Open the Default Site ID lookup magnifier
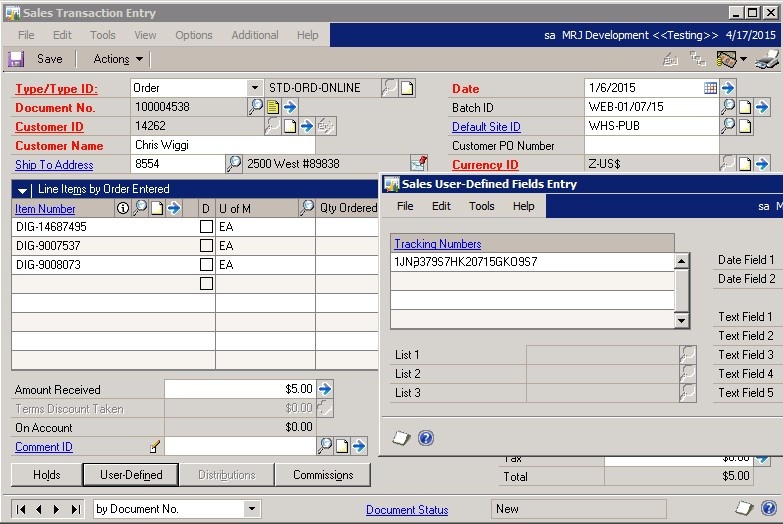The image size is (783, 524). (728, 125)
